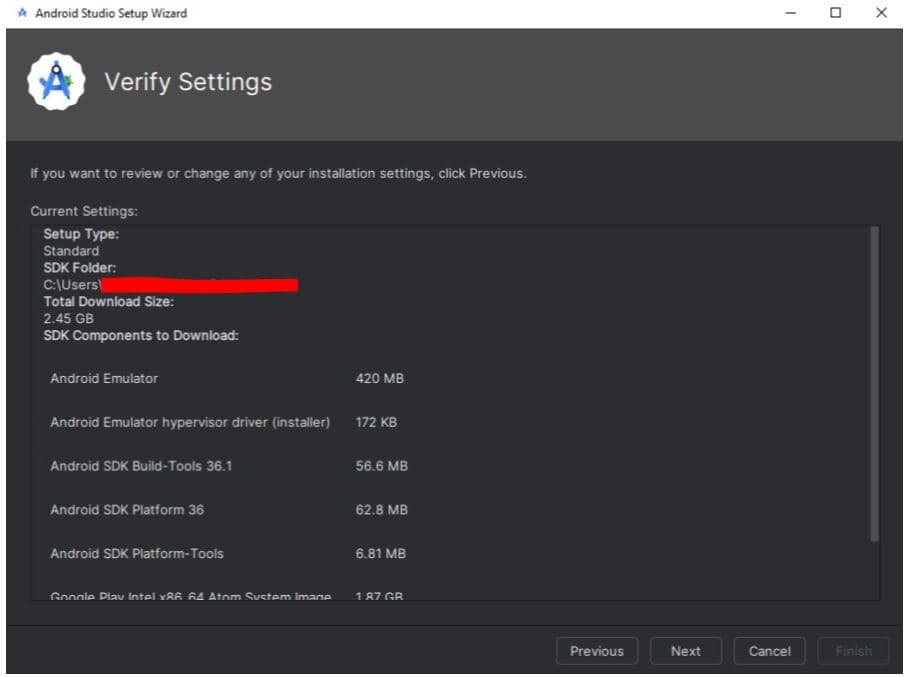This screenshot has width=905, height=677.
Task: Click the 2.45 GB total download size
Action: tap(68, 318)
